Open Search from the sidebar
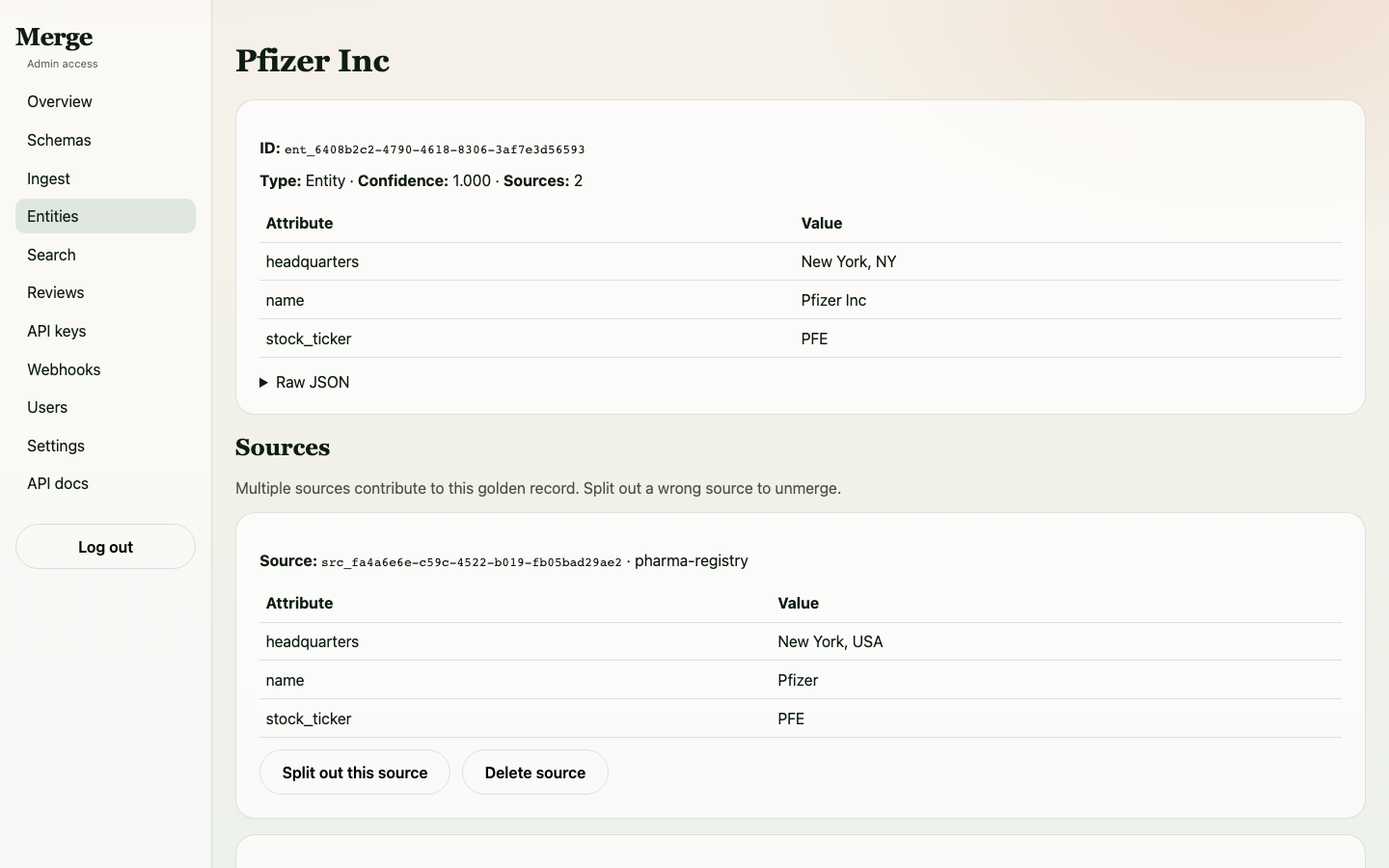Viewport: 1389px width, 868px height. point(105,255)
